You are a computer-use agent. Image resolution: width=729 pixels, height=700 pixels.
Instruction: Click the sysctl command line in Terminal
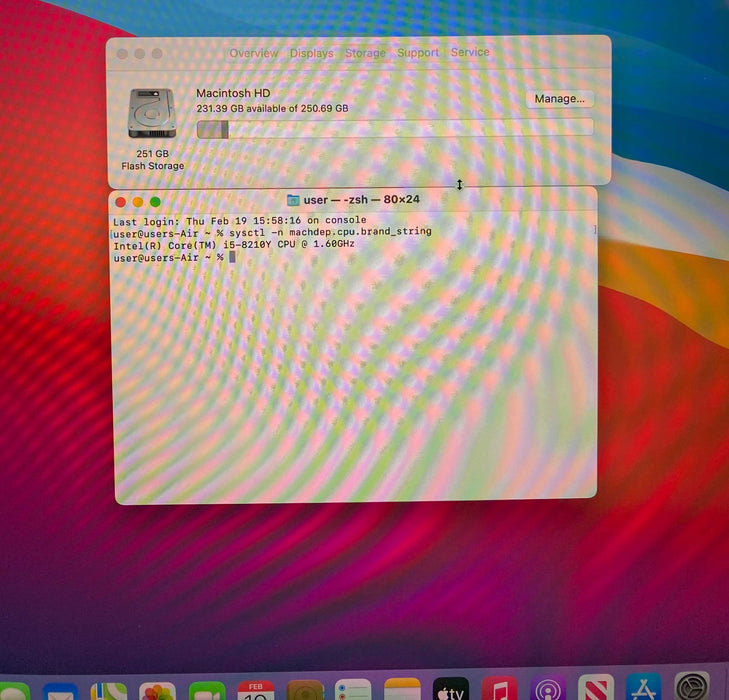tap(272, 232)
